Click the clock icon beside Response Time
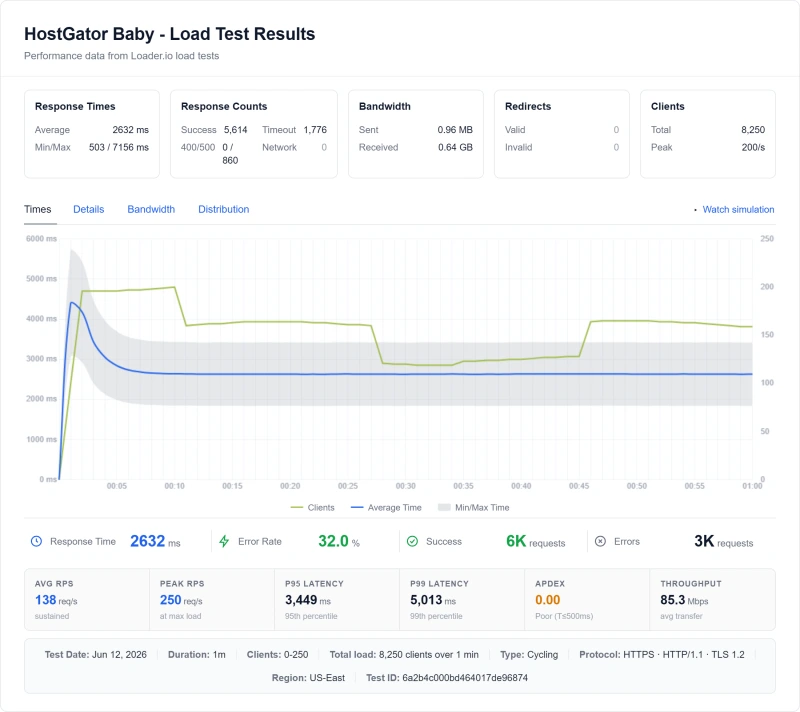The image size is (800, 712). click(36, 541)
